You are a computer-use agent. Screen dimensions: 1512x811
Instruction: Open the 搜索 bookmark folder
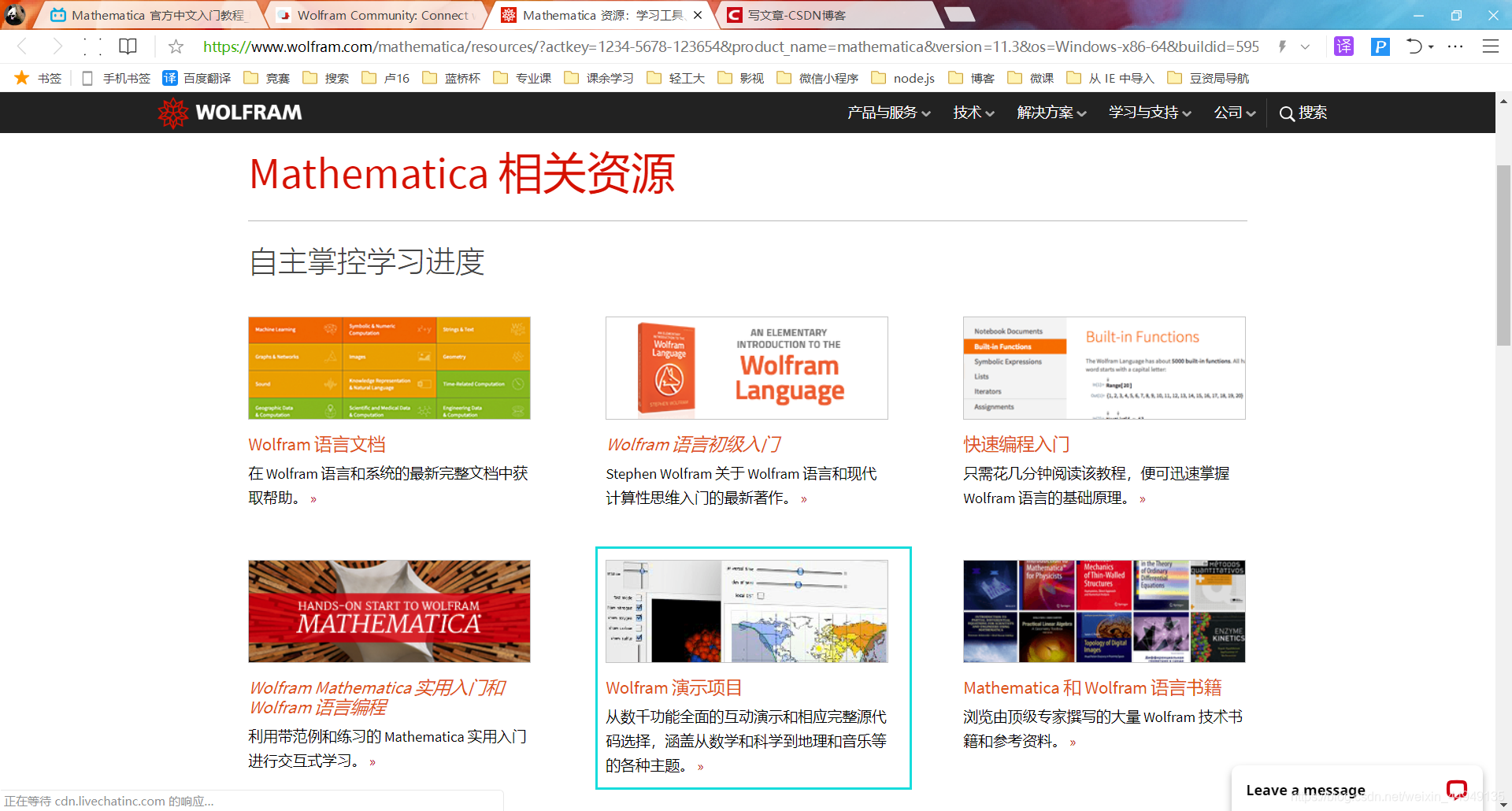tap(326, 78)
